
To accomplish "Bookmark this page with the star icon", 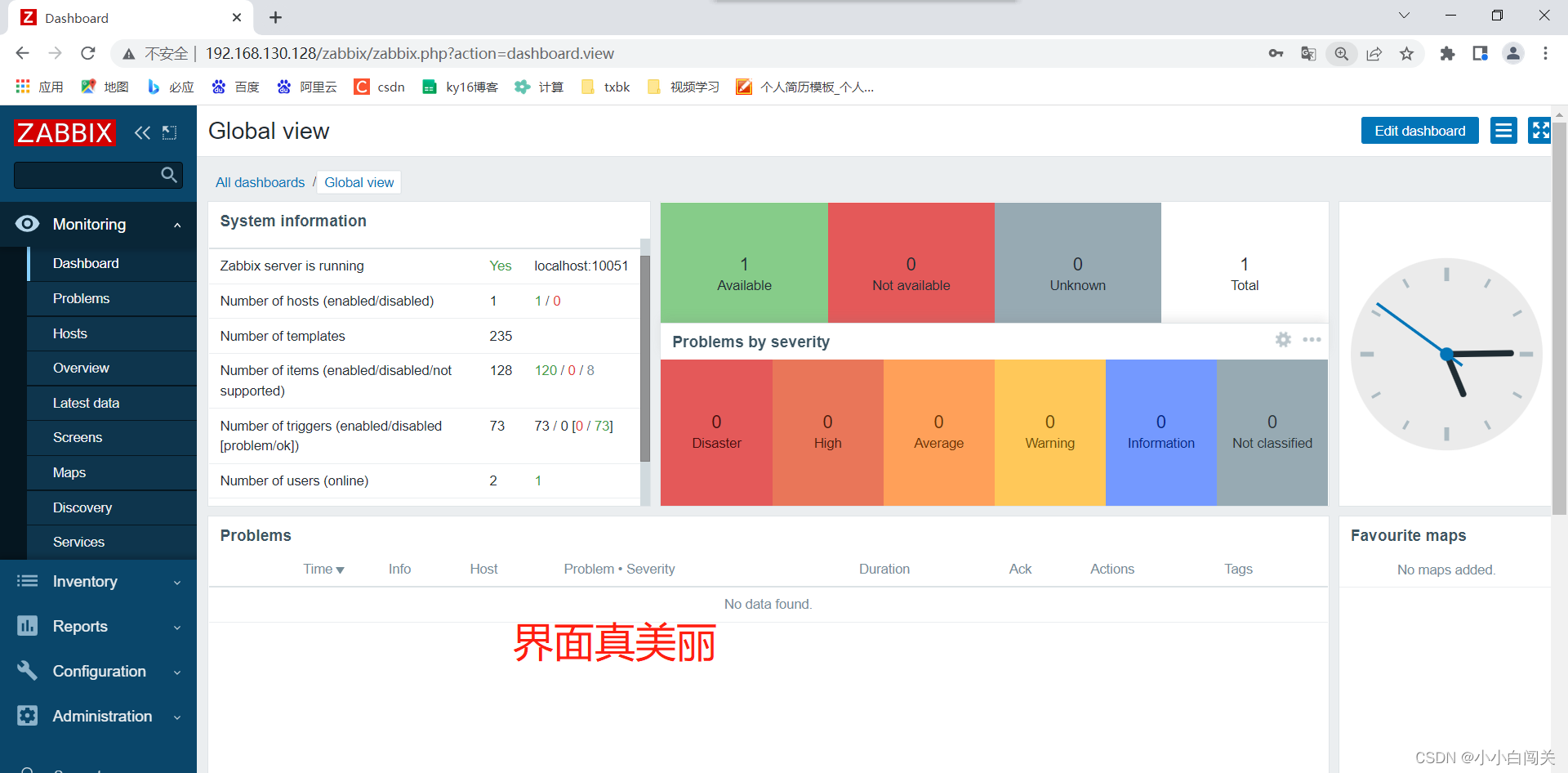I will (1406, 53).
